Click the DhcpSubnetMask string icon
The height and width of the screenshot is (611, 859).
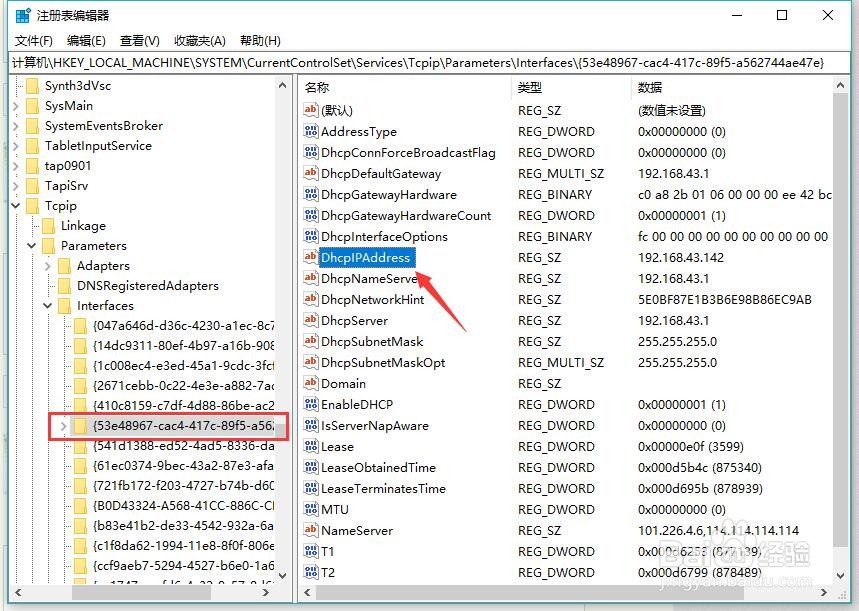click(311, 341)
